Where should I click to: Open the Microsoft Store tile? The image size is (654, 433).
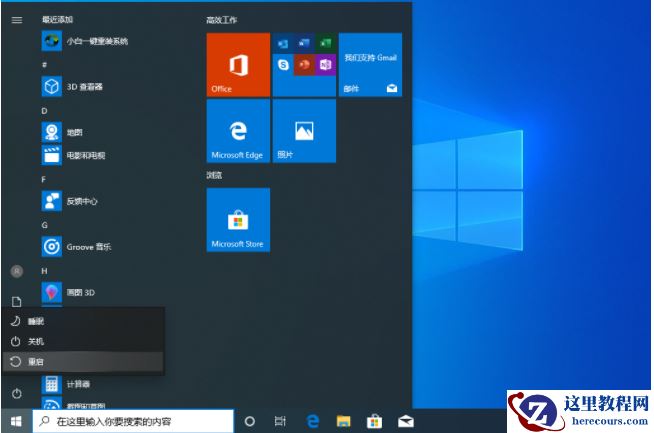coord(238,220)
